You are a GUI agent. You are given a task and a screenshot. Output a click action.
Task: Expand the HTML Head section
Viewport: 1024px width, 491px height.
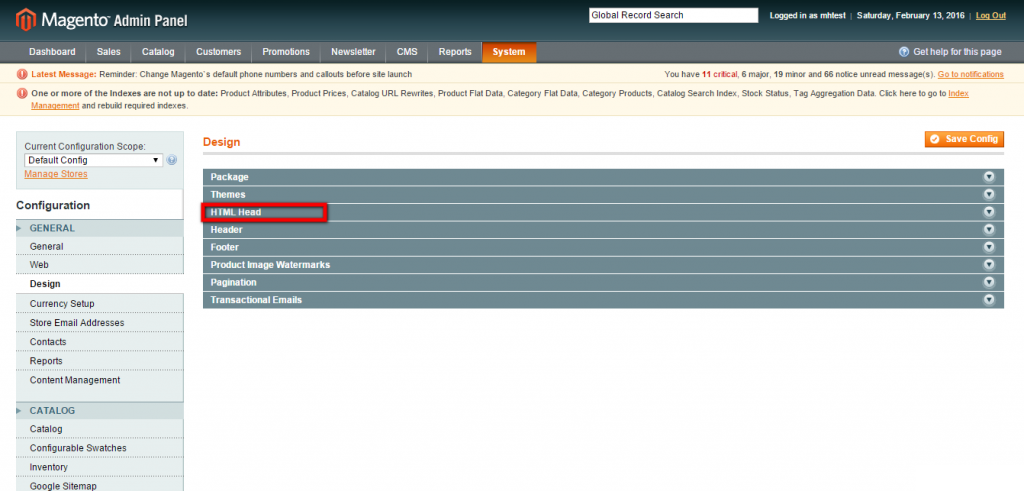[x=603, y=212]
